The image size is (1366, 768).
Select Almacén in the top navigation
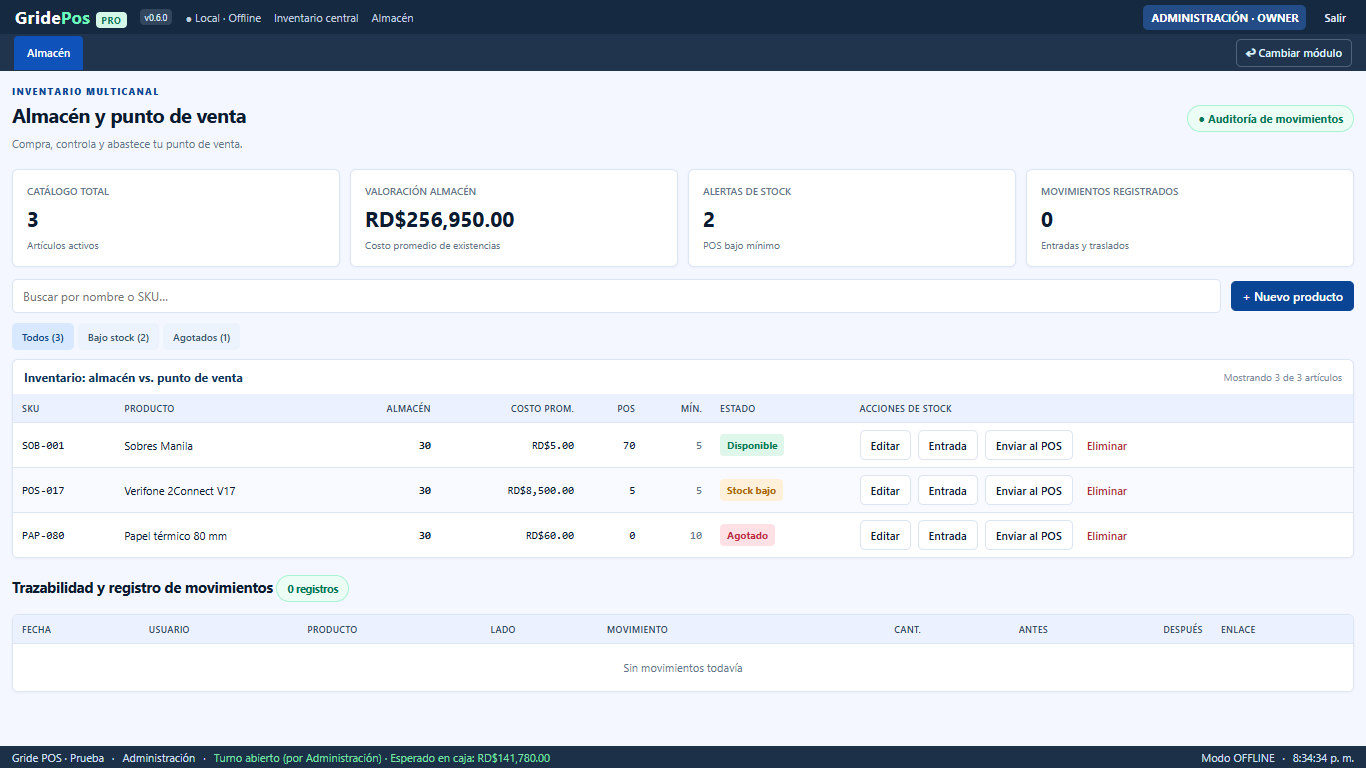coord(392,18)
